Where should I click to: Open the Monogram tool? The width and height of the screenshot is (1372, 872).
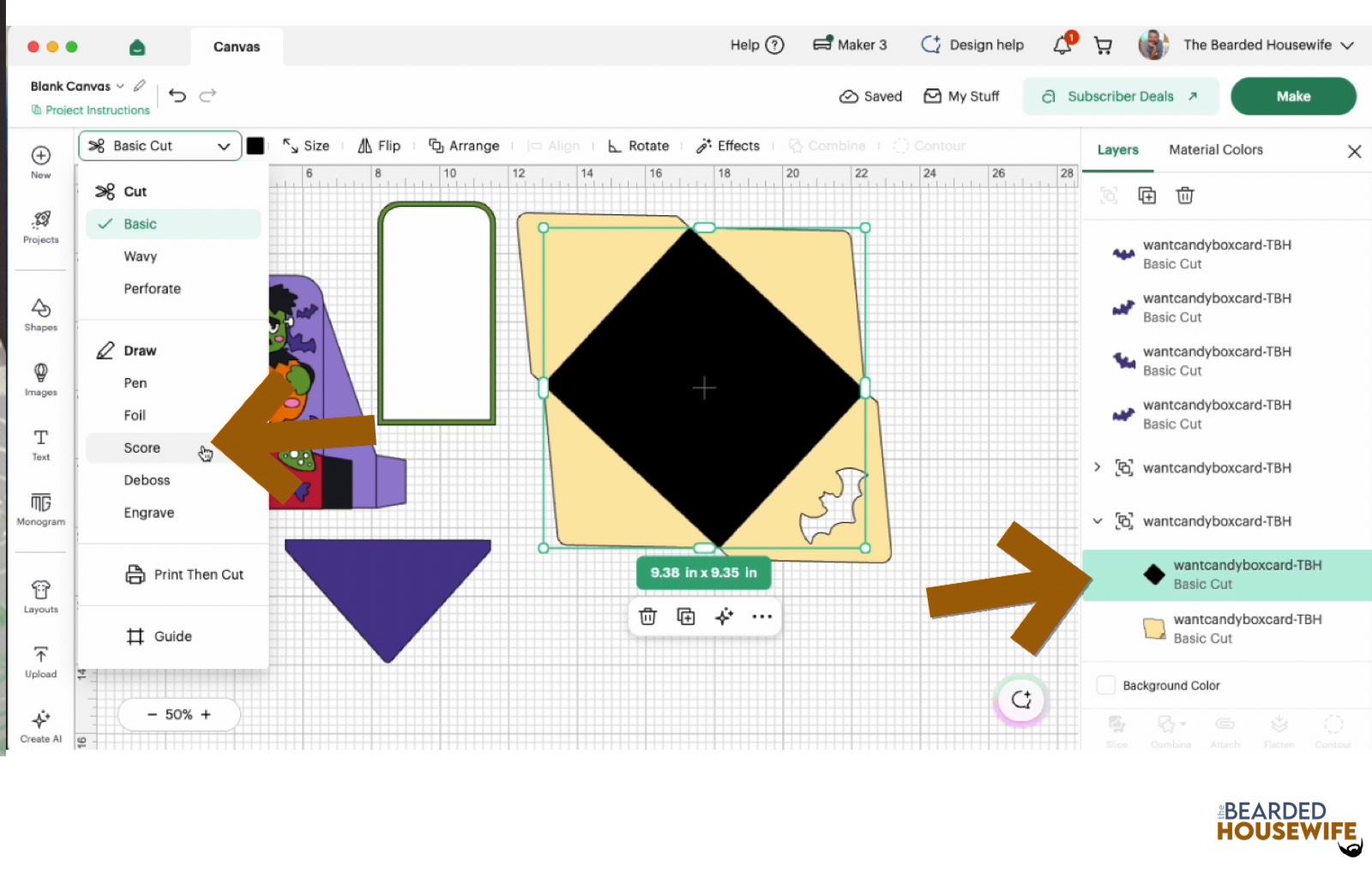click(x=40, y=508)
